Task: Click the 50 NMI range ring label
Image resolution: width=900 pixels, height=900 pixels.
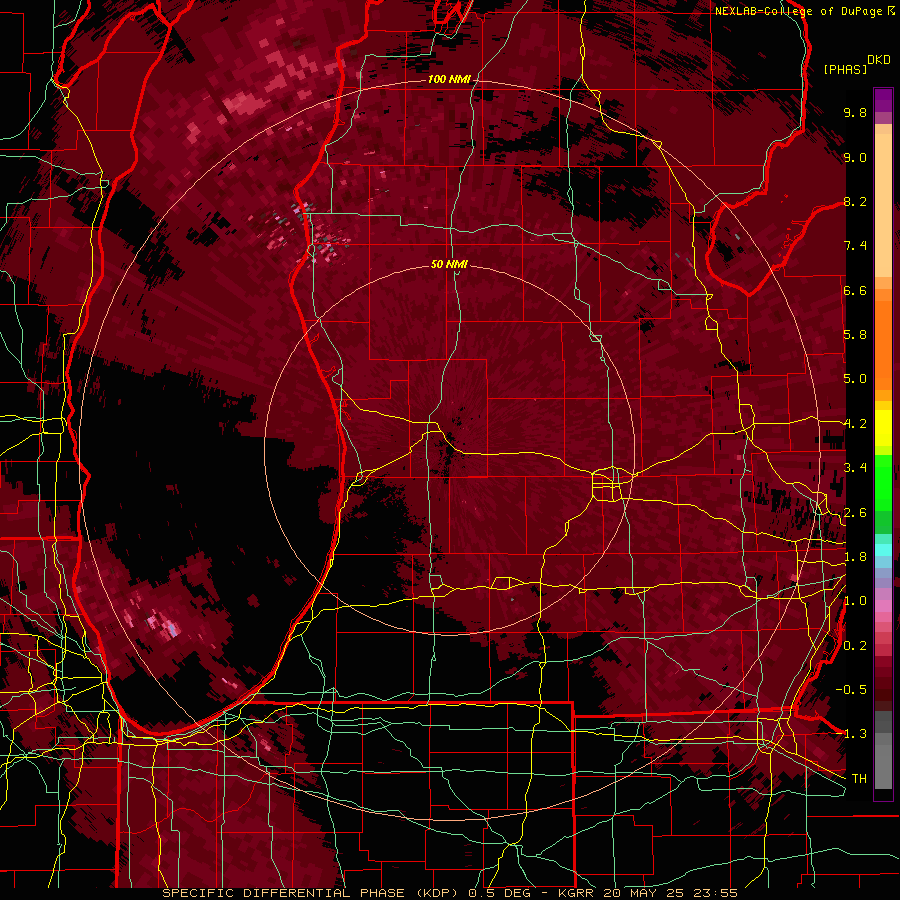Action: [x=449, y=264]
